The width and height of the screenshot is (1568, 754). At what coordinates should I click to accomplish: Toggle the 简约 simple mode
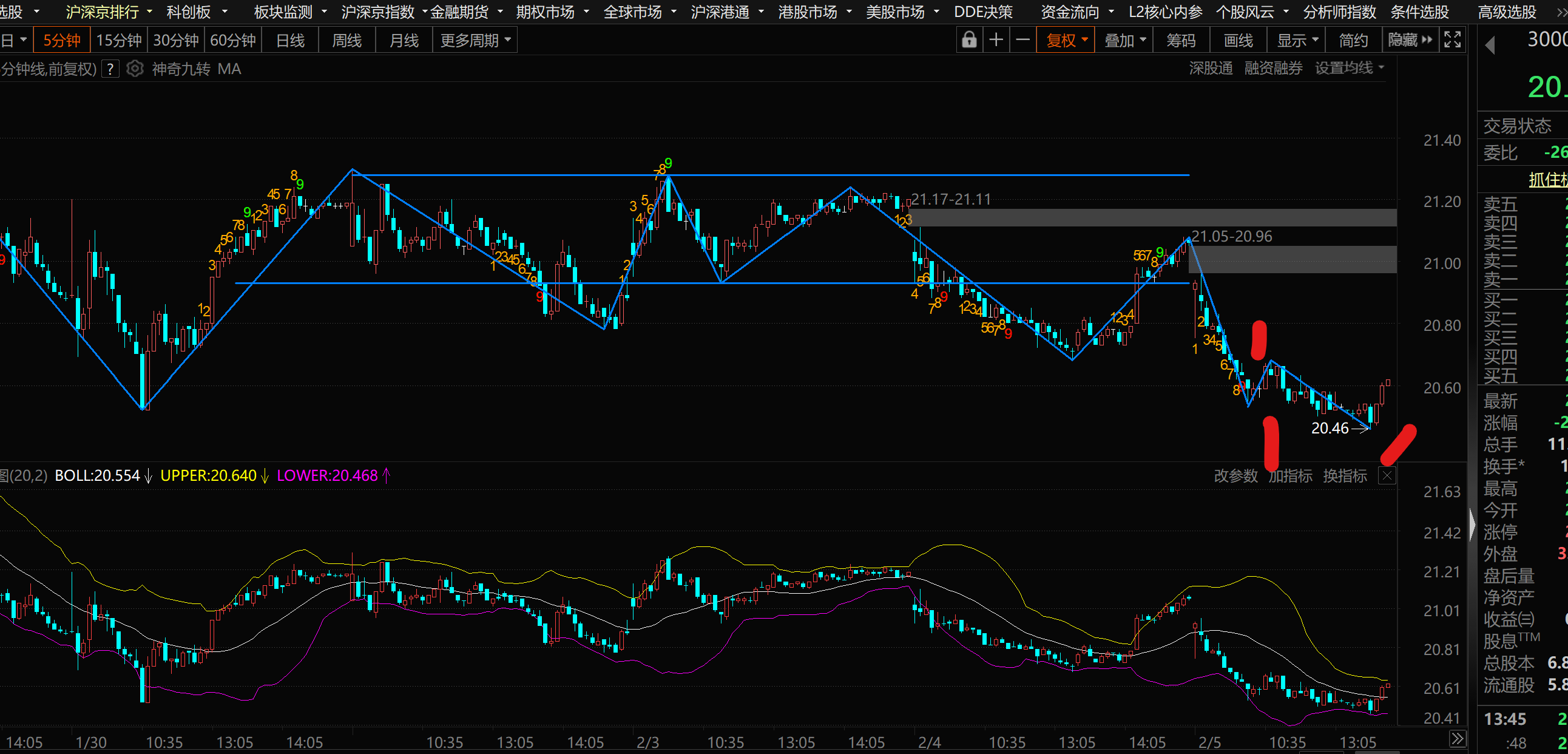click(x=1353, y=40)
